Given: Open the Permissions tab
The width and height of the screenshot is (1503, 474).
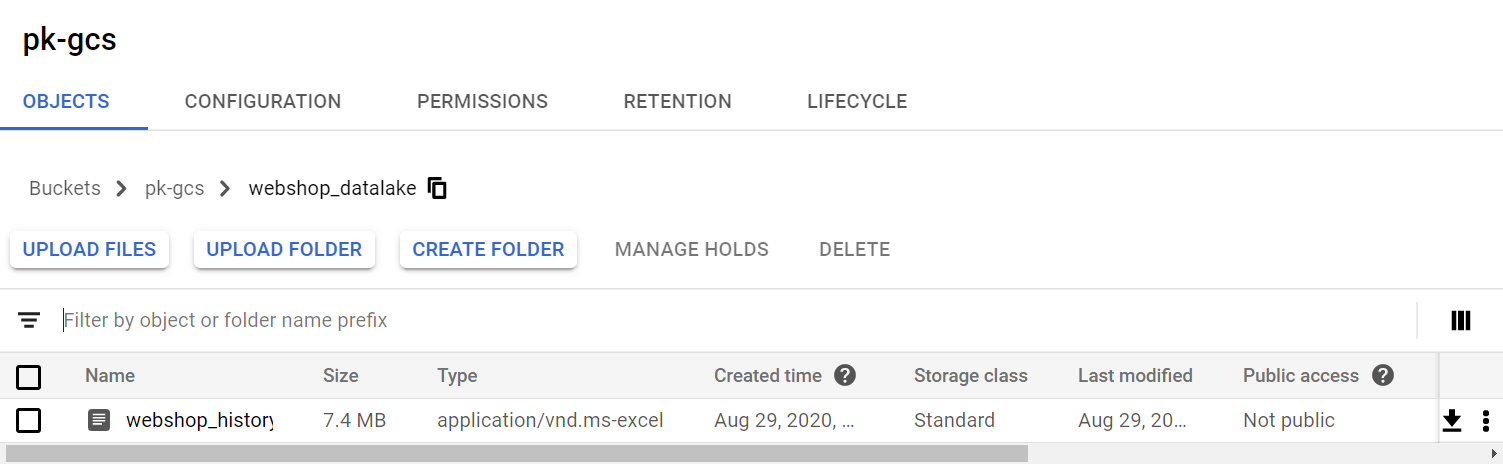Looking at the screenshot, I should click(482, 101).
